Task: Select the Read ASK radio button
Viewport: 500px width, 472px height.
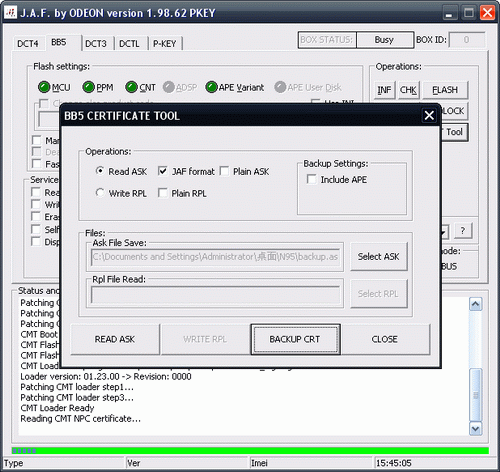Action: coord(100,171)
